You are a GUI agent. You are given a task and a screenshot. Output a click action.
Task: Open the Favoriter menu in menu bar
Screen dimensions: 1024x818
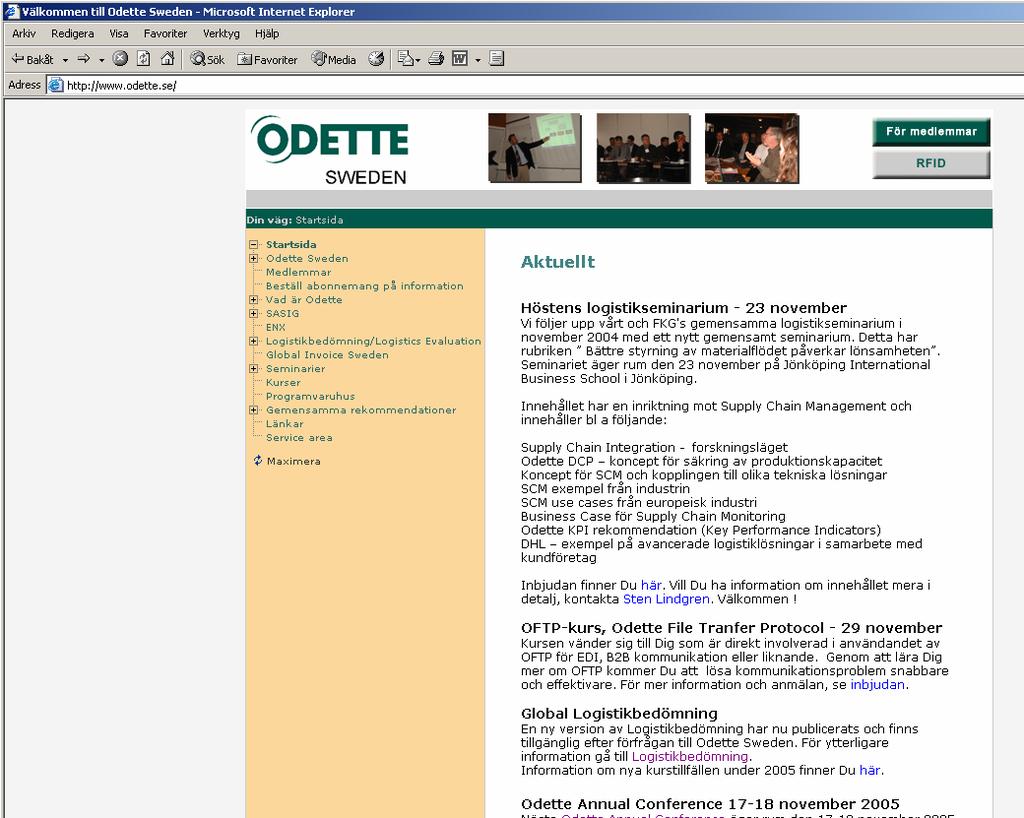tap(165, 33)
